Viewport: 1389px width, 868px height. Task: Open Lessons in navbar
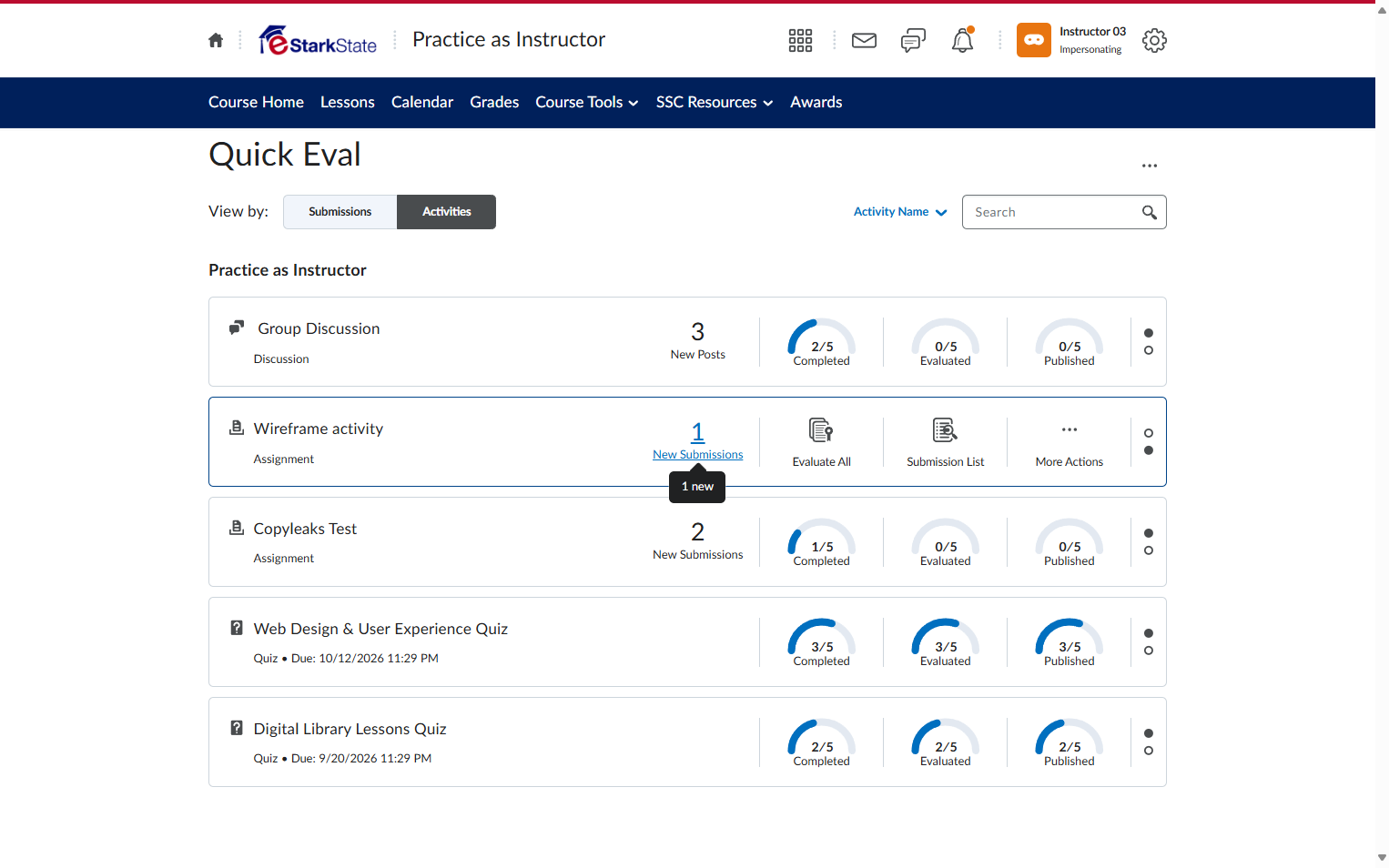tap(348, 103)
